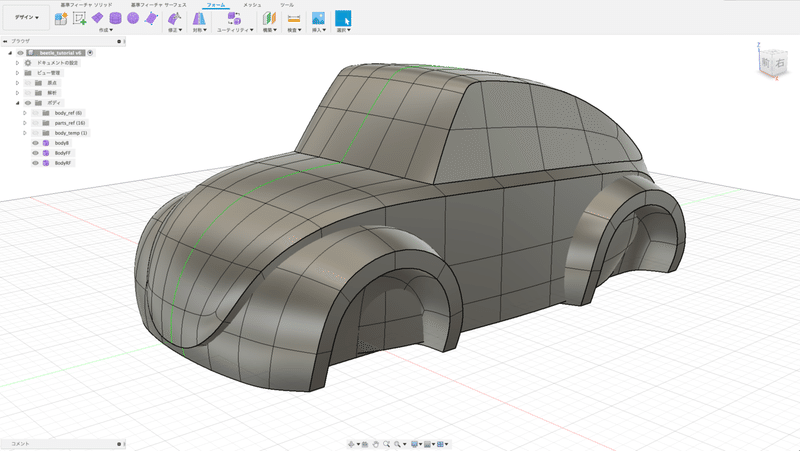Open the 作成 menu label

pyautogui.click(x=105, y=31)
